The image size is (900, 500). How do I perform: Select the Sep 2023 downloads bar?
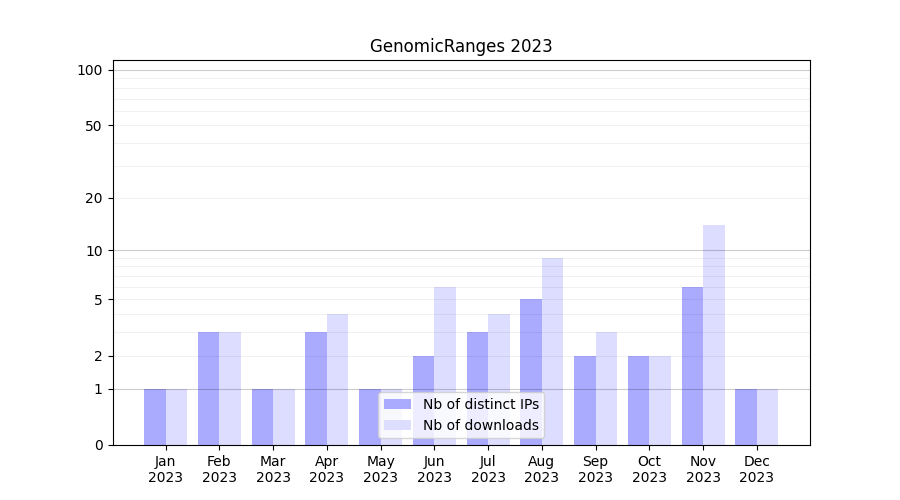(606, 388)
